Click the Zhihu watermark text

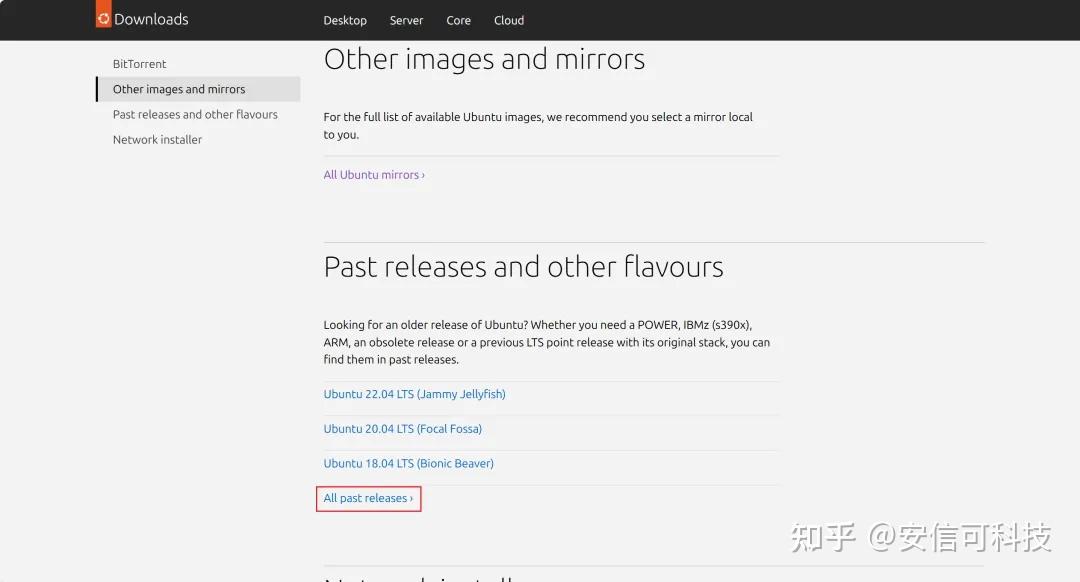click(921, 537)
